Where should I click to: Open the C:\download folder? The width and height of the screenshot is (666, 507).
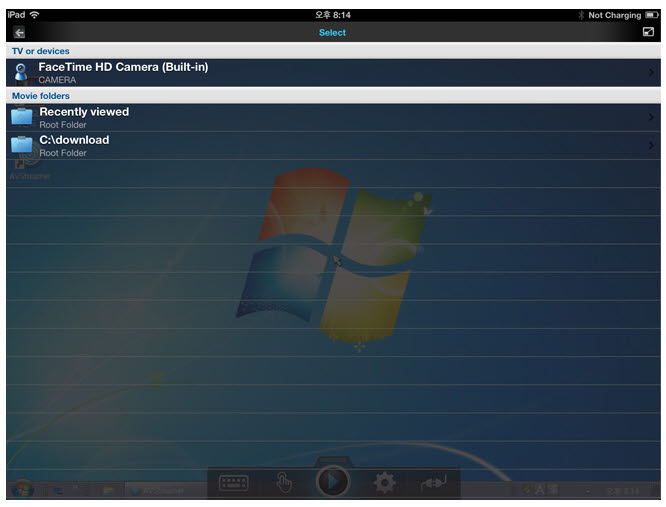point(333,146)
